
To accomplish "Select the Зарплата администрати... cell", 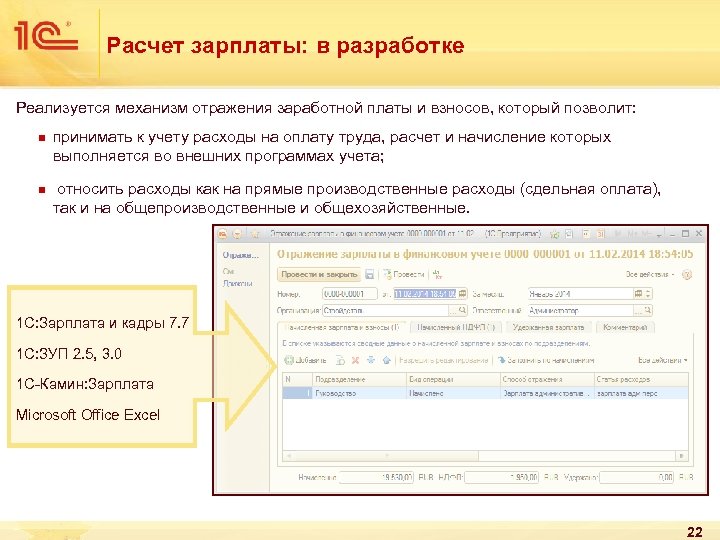I will click(x=547, y=393).
